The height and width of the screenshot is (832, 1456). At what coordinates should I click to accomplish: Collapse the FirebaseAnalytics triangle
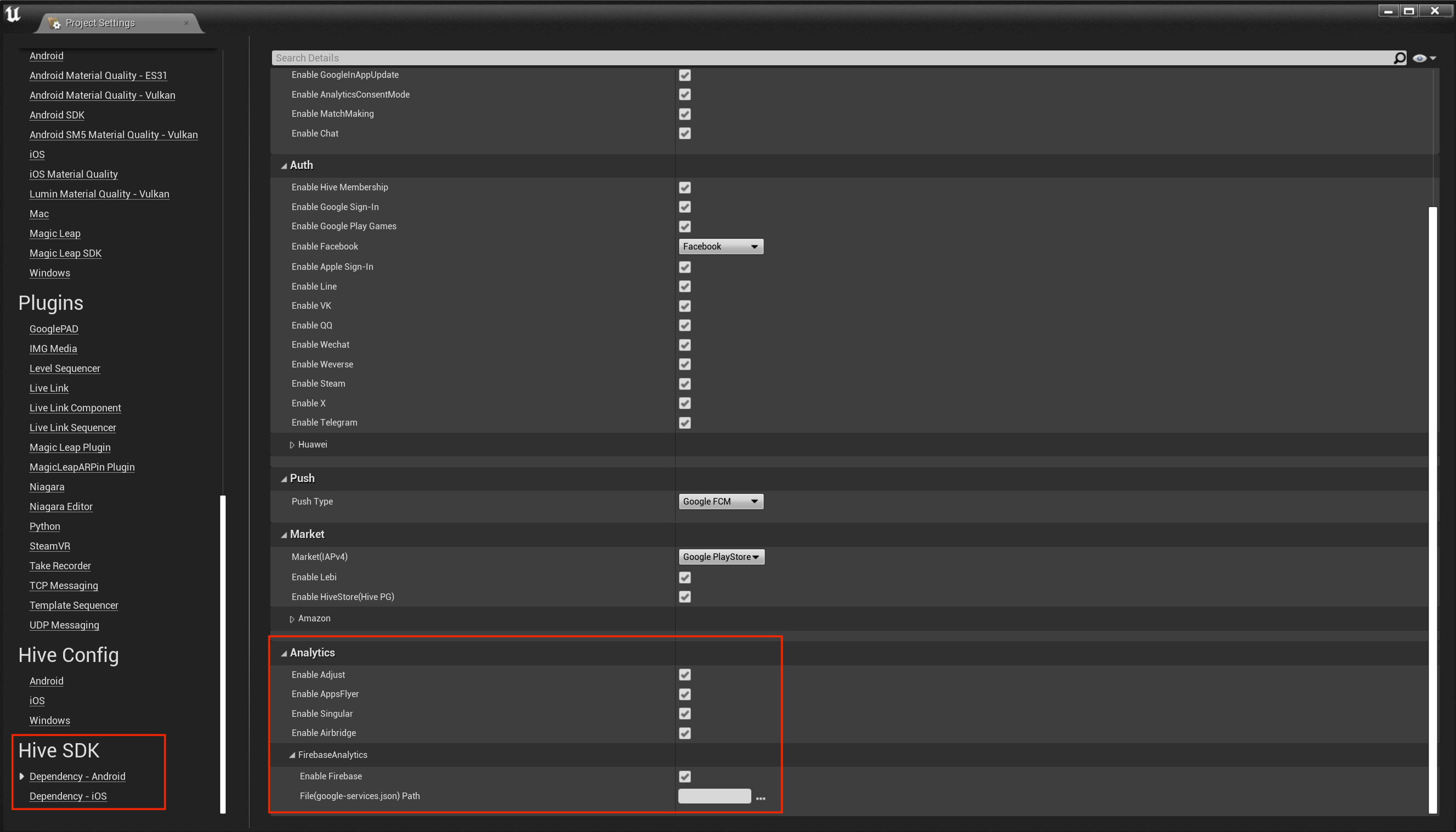coord(292,755)
